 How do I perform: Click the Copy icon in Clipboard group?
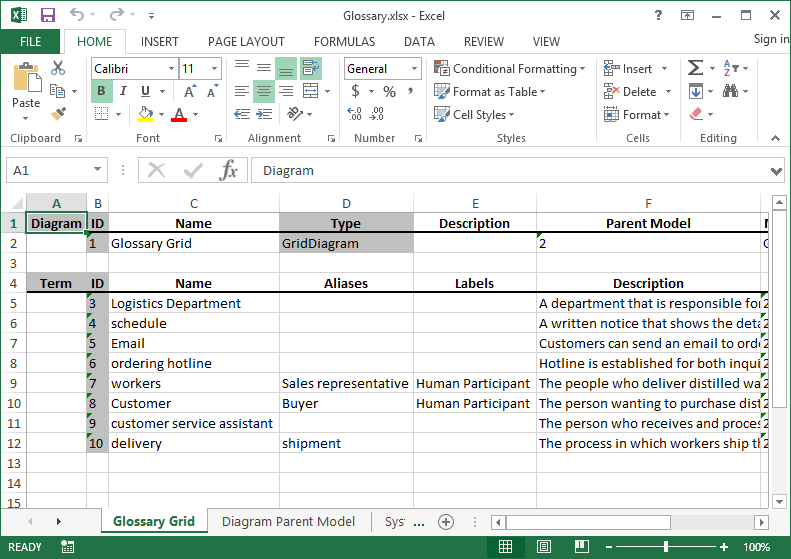click(58, 91)
